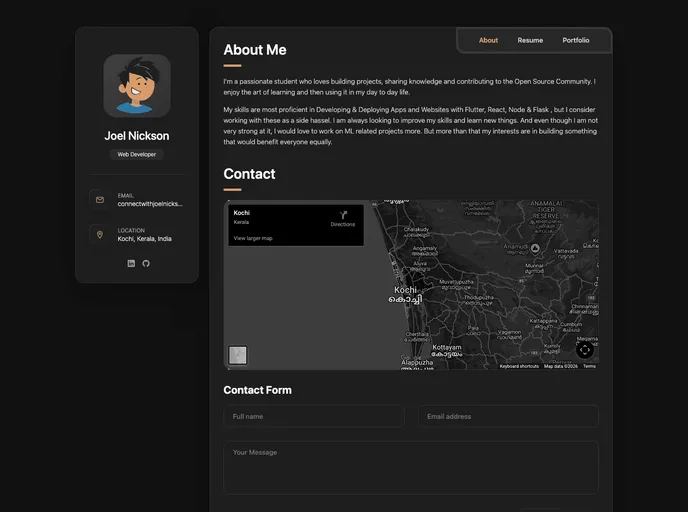The image size is (688, 512).
Task: Switch to the Resume tab
Action: [530, 41]
